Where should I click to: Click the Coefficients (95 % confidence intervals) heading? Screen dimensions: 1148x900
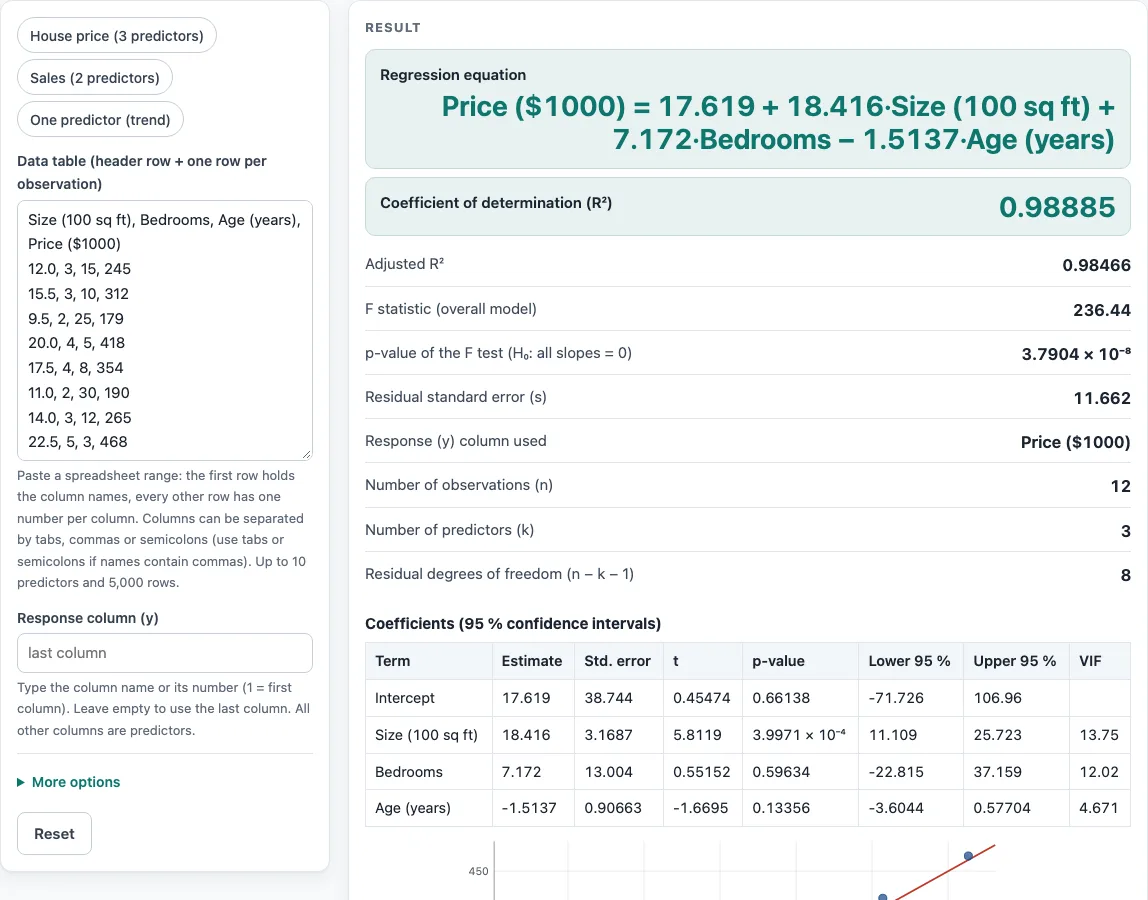tap(512, 623)
